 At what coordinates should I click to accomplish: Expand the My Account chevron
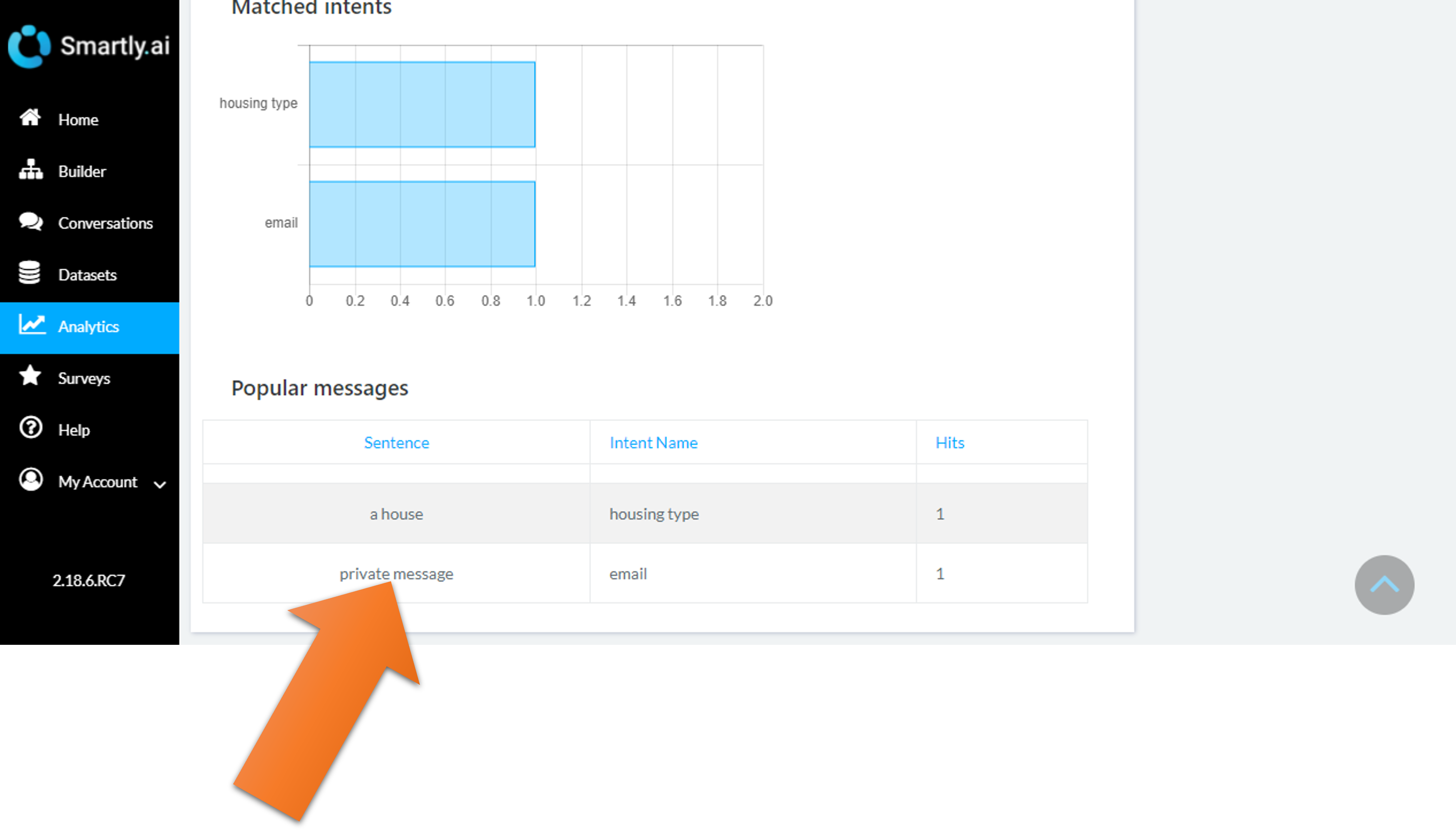tap(160, 485)
